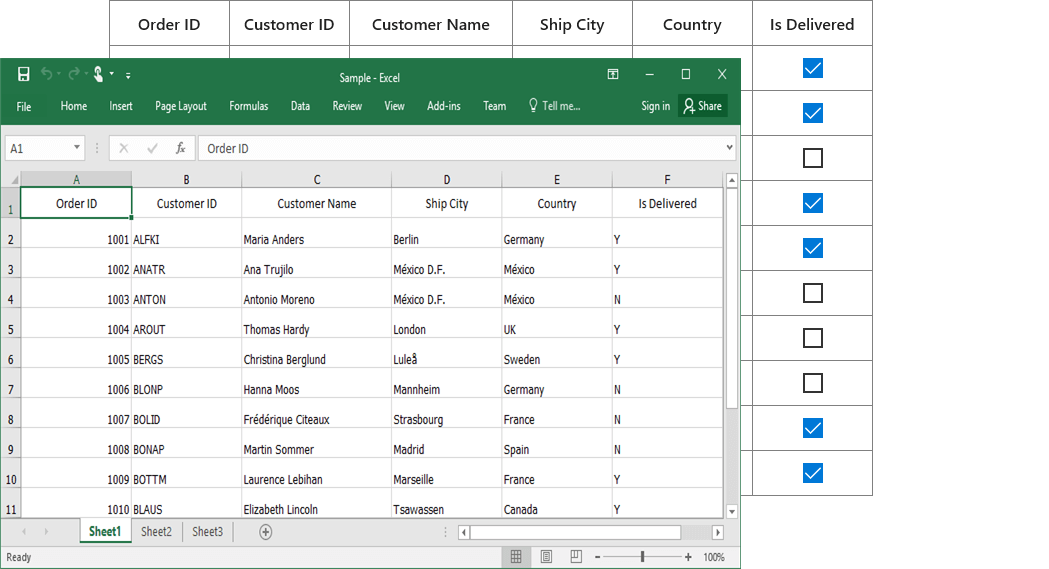
Task: Switch to the Home ribbon tab
Action: coord(74,106)
